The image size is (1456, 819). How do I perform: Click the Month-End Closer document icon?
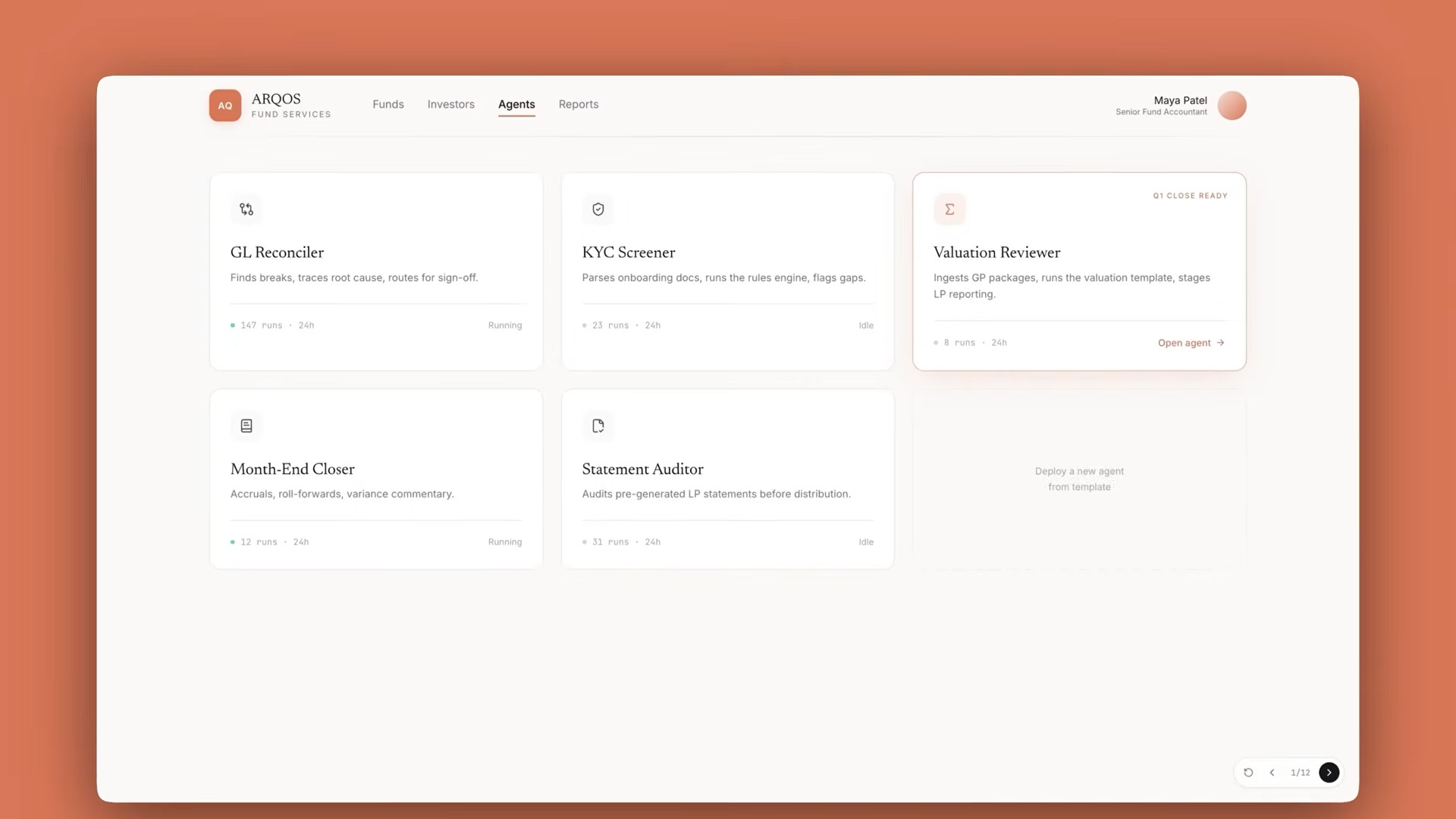[246, 426]
